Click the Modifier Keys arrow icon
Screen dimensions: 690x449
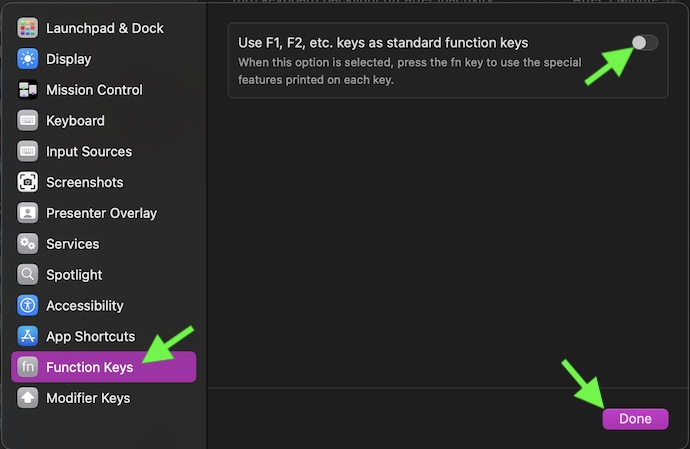click(28, 398)
